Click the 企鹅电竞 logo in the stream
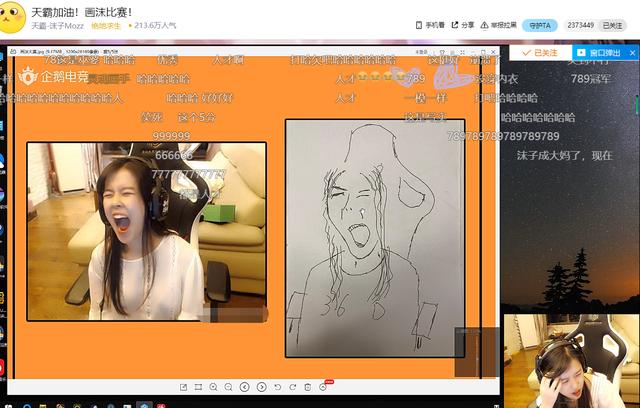The image size is (640, 408). pos(53,76)
